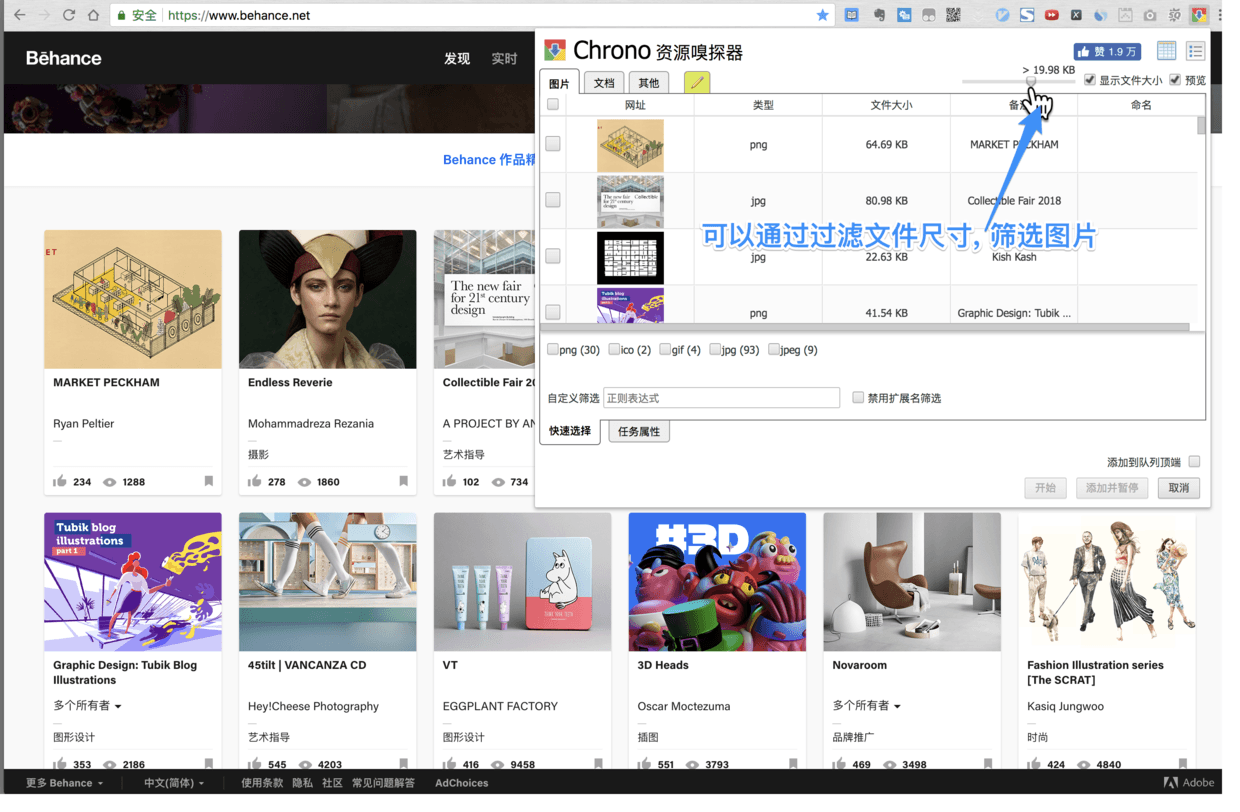Open Ryan Peltier's profile link

click(84, 424)
